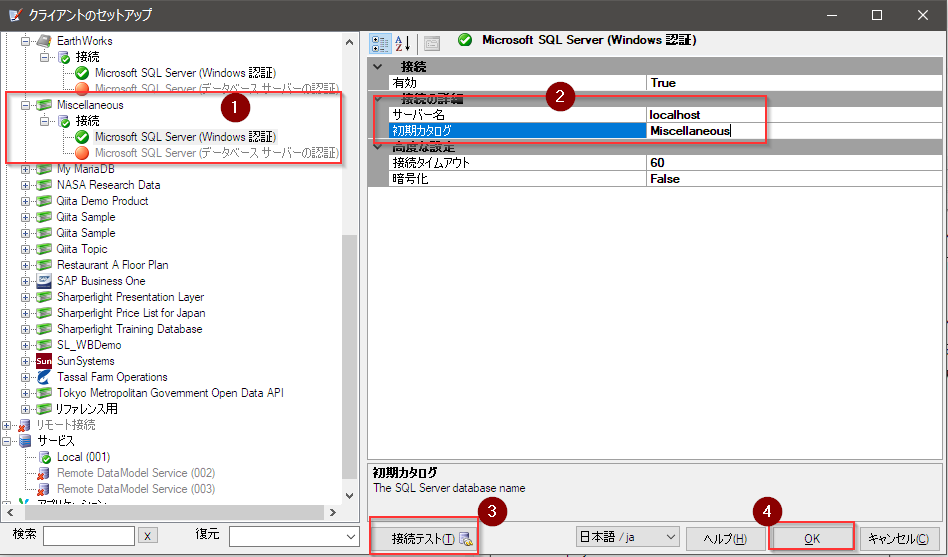Image resolution: width=948 pixels, height=557 pixels.
Task: Click the 接続タイムアウト property label
Action: point(518,163)
